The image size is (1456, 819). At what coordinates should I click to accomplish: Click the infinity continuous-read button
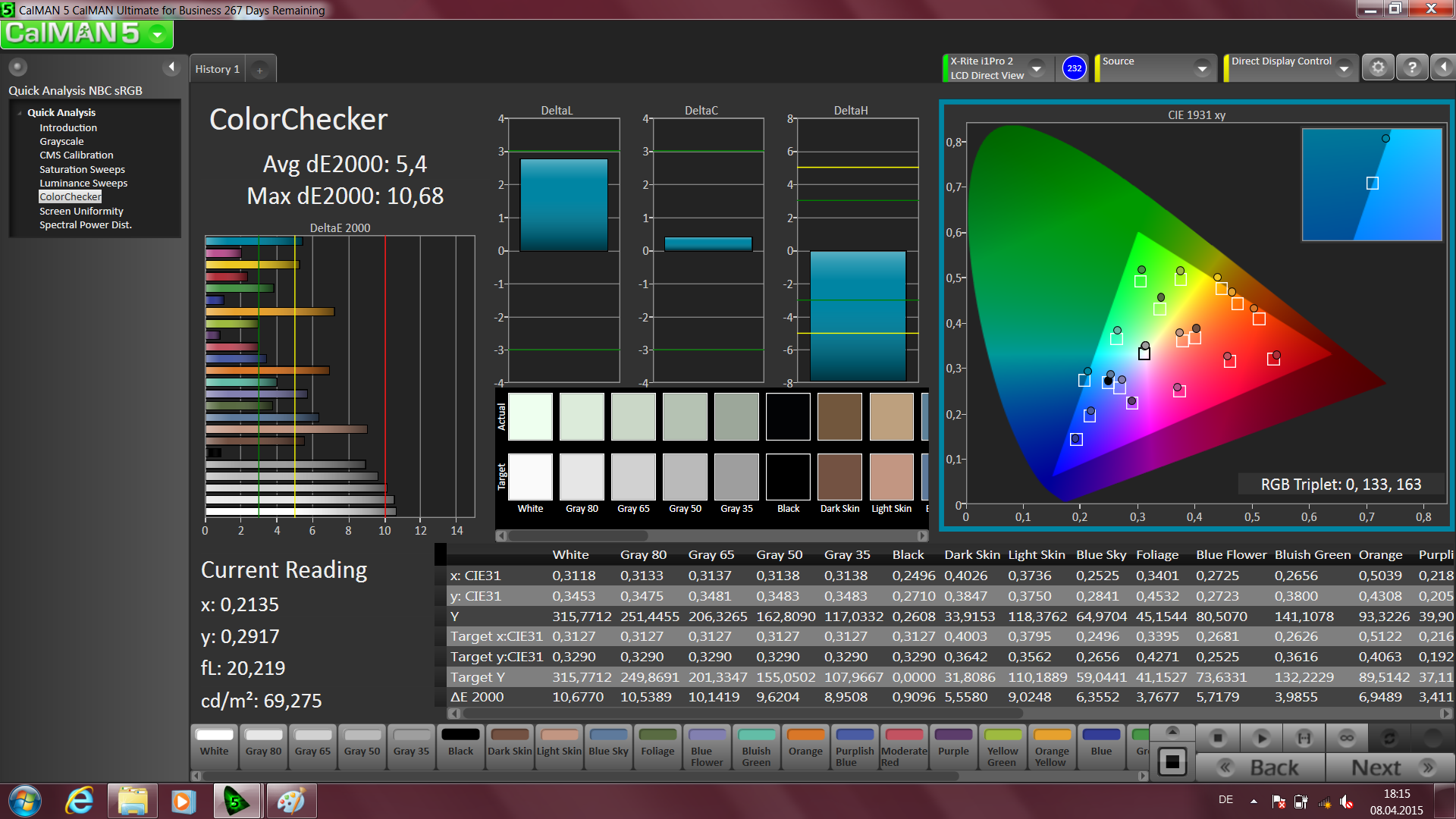(1346, 738)
